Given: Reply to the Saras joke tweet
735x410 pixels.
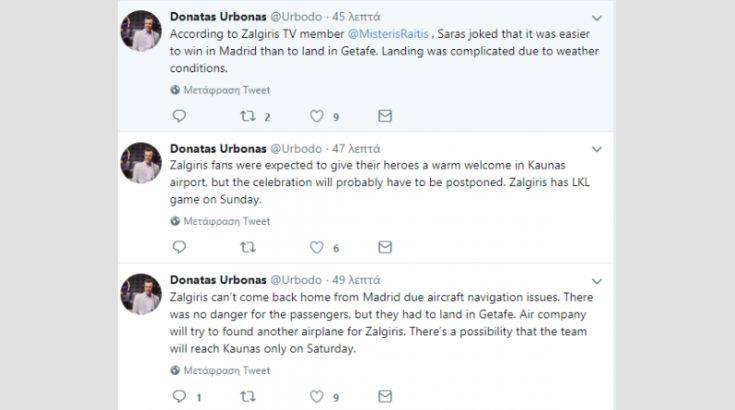Looking at the screenshot, I should (x=179, y=116).
